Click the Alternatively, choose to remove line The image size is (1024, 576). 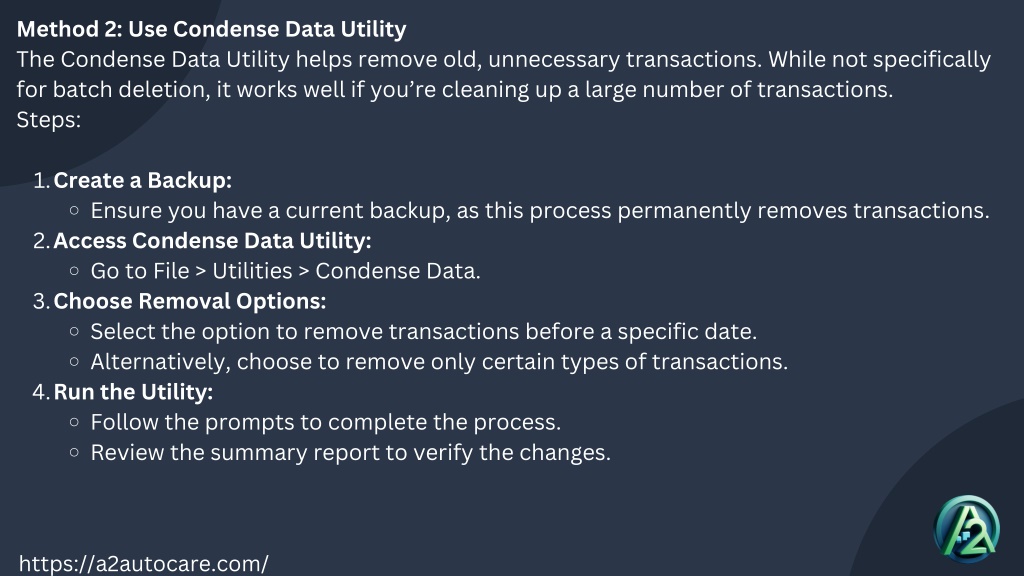(440, 362)
